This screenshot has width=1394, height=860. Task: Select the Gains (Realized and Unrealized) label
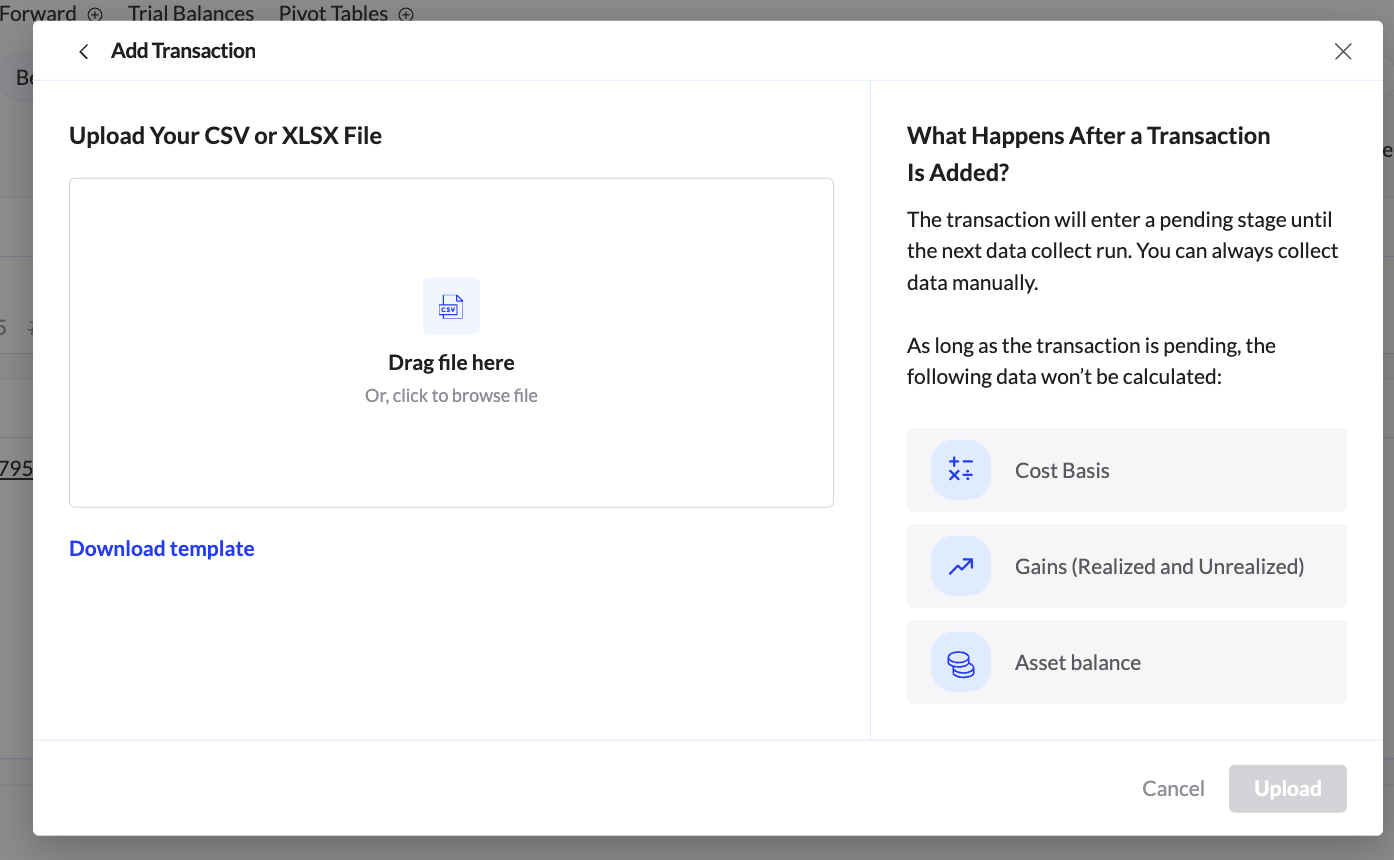coord(1159,567)
